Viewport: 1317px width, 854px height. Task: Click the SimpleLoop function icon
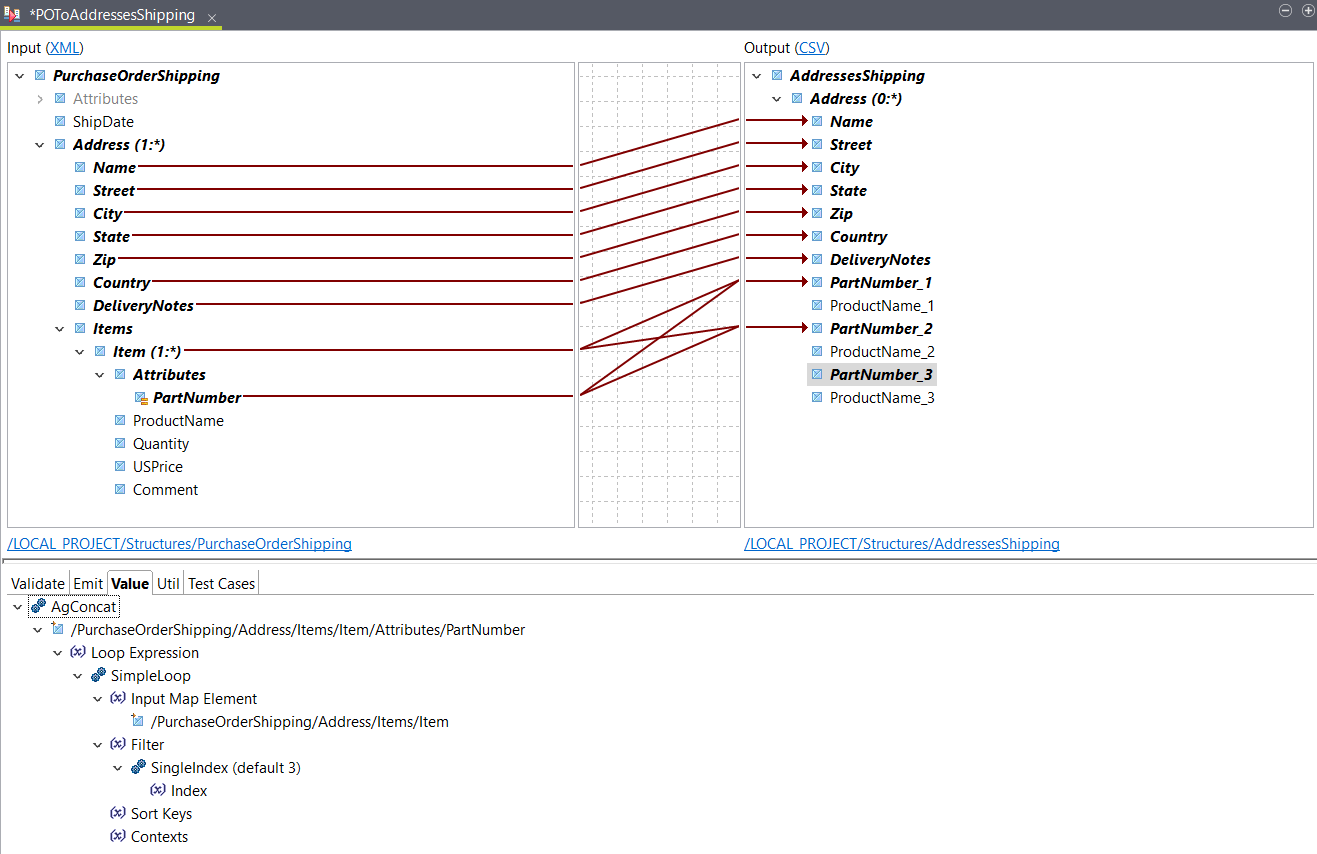(x=98, y=675)
